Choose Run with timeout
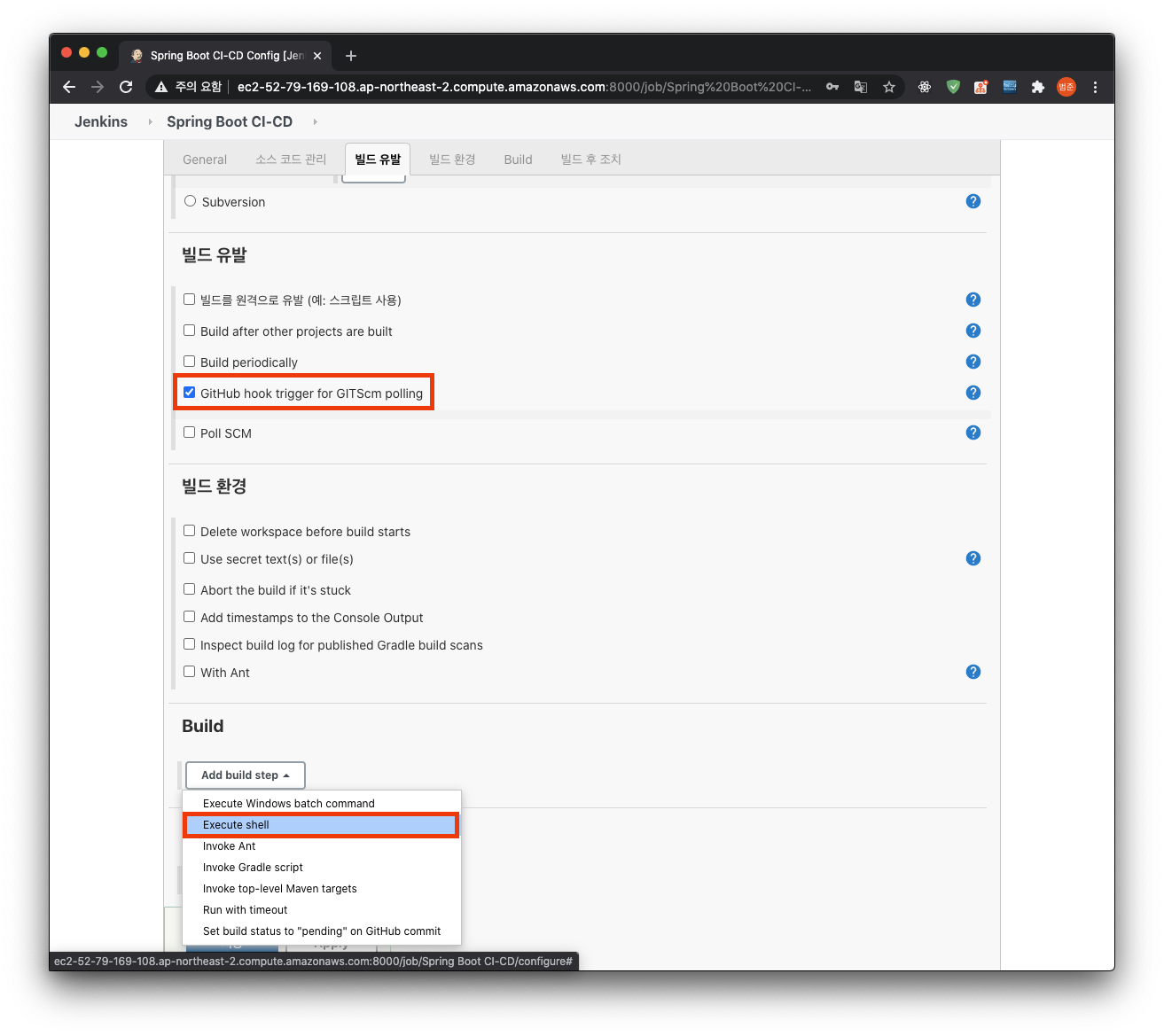1164x1036 pixels. click(321, 910)
